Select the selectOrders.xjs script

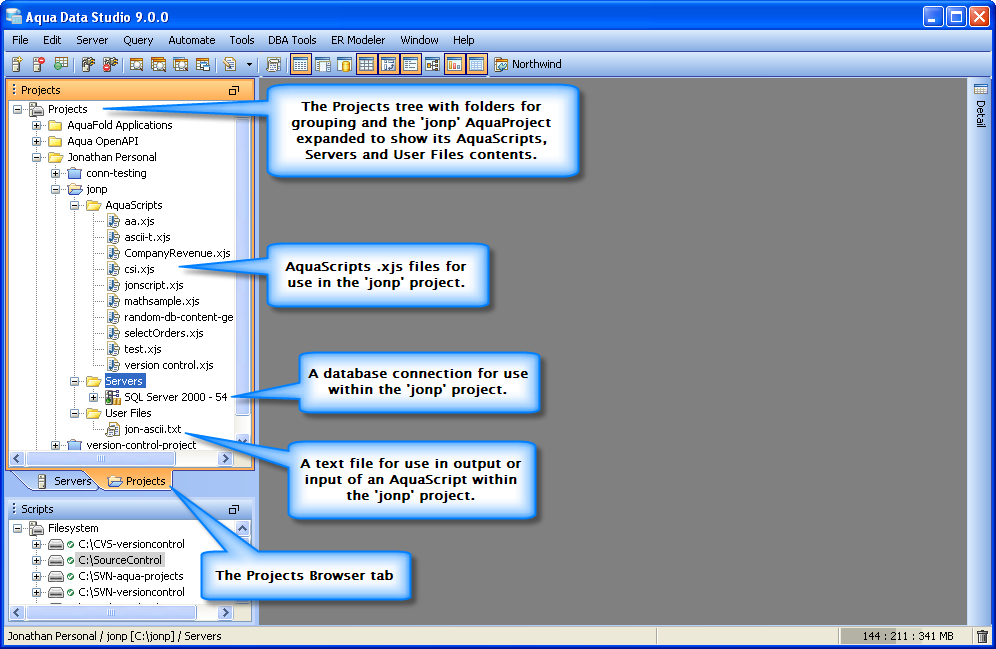[x=164, y=333]
